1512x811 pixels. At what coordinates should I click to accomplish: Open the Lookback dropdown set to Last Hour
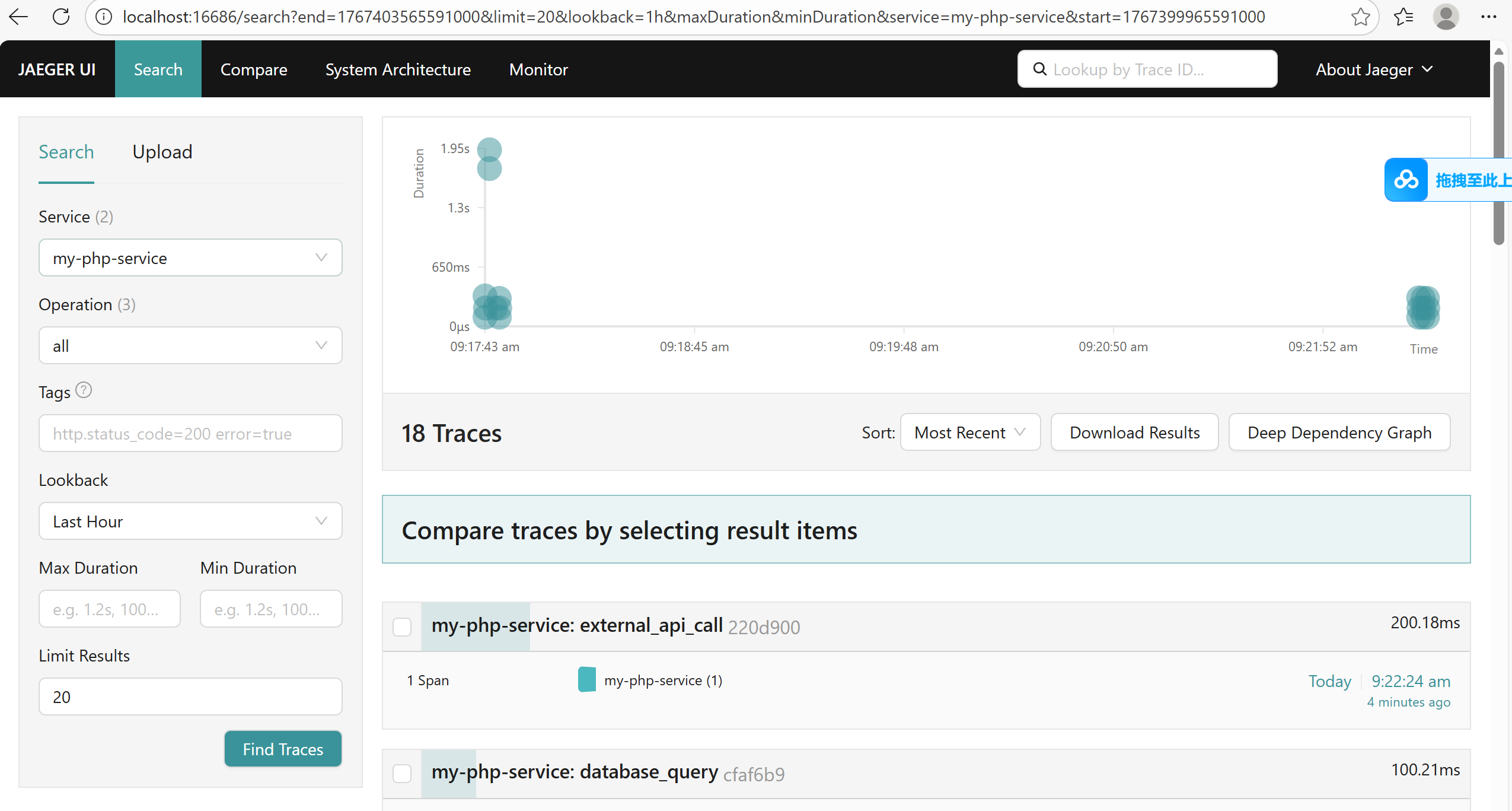click(x=190, y=521)
